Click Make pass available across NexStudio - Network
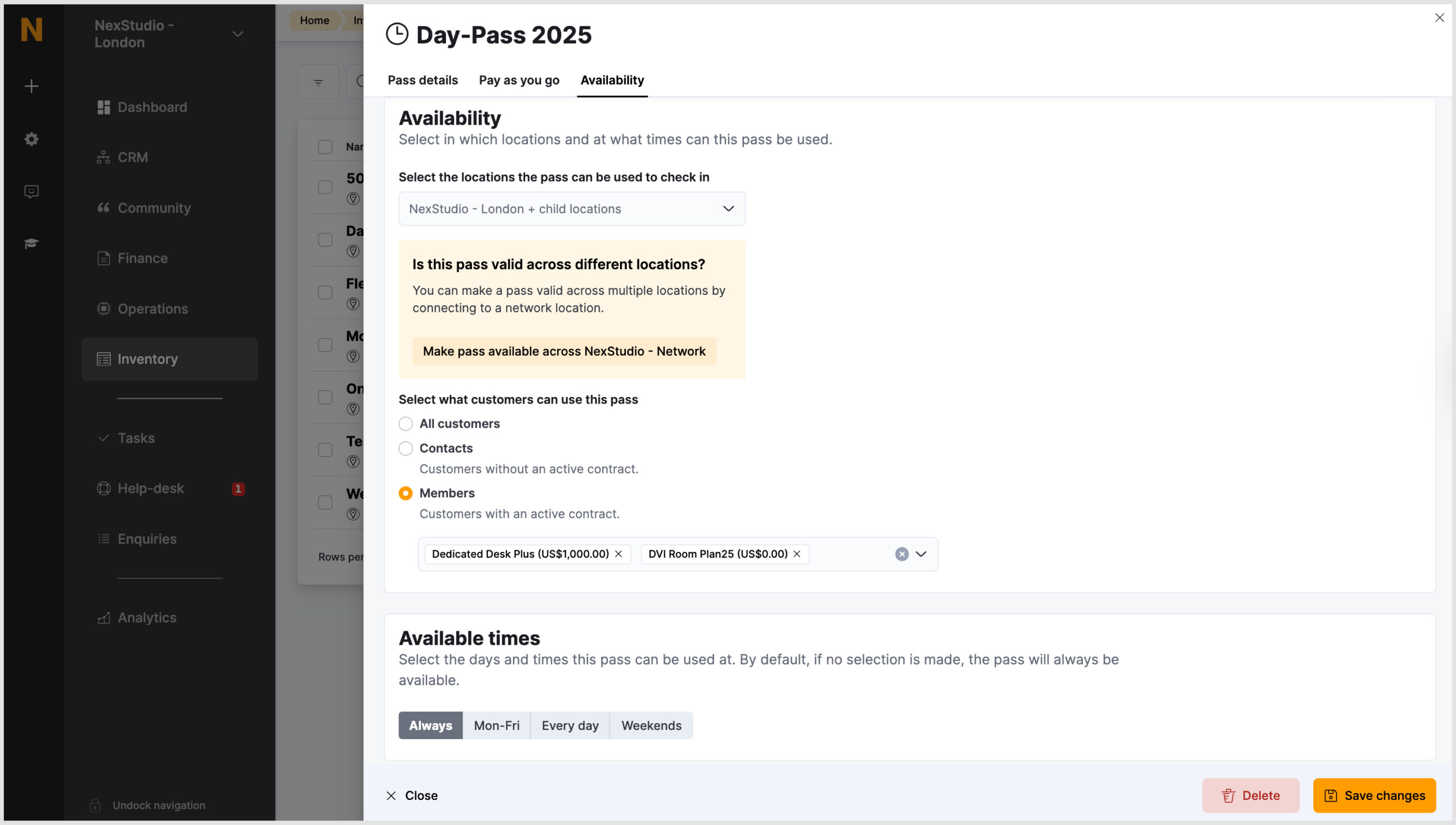The height and width of the screenshot is (825, 1456). [x=564, y=351]
